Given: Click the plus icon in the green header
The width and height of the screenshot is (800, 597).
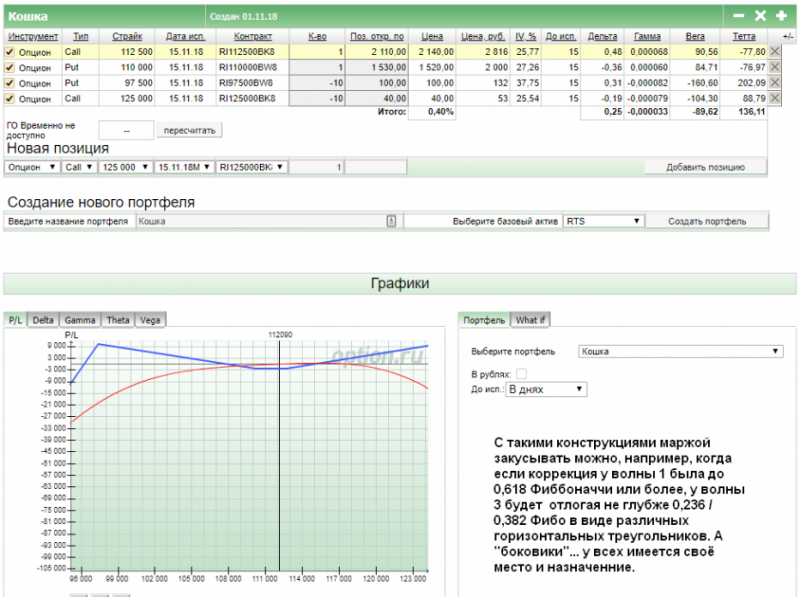Looking at the screenshot, I should point(781,16).
